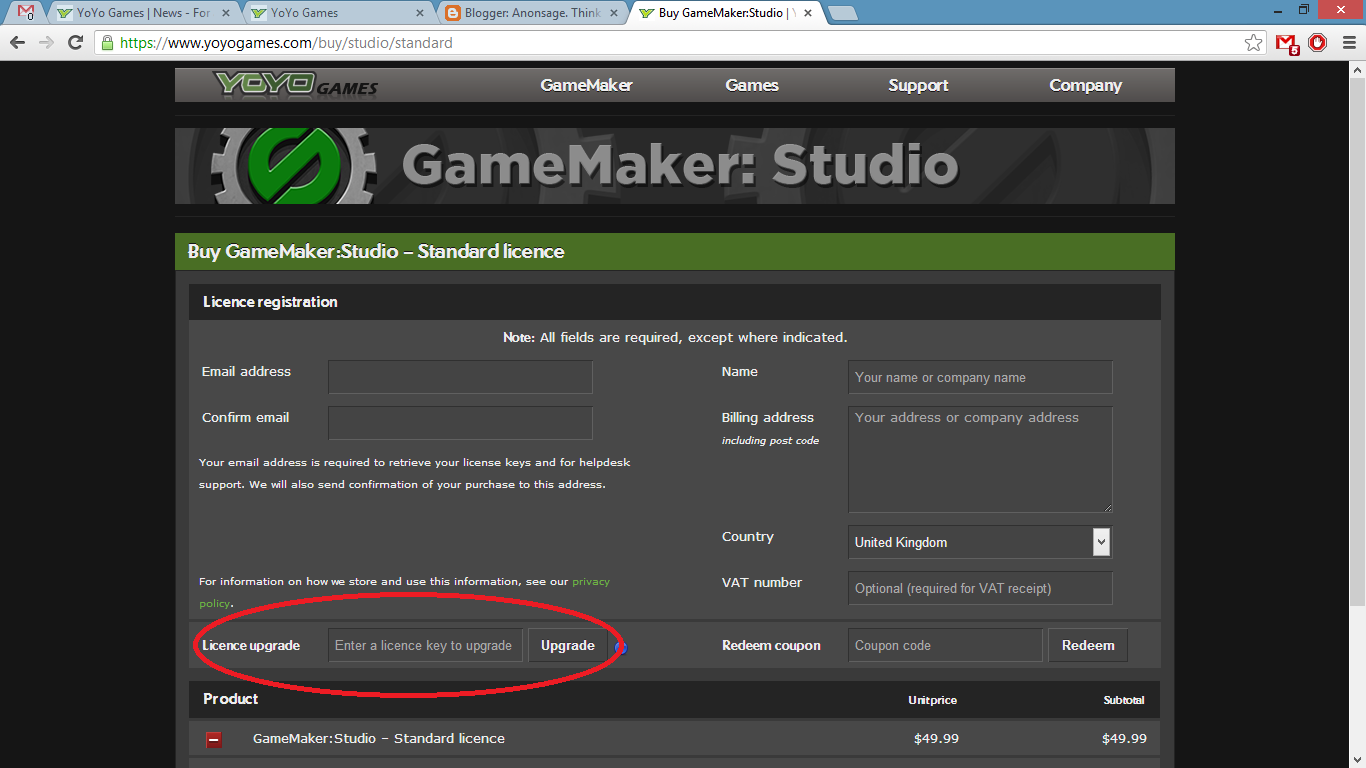Click the page's vertical scrollbar up arrow

click(x=1357, y=70)
